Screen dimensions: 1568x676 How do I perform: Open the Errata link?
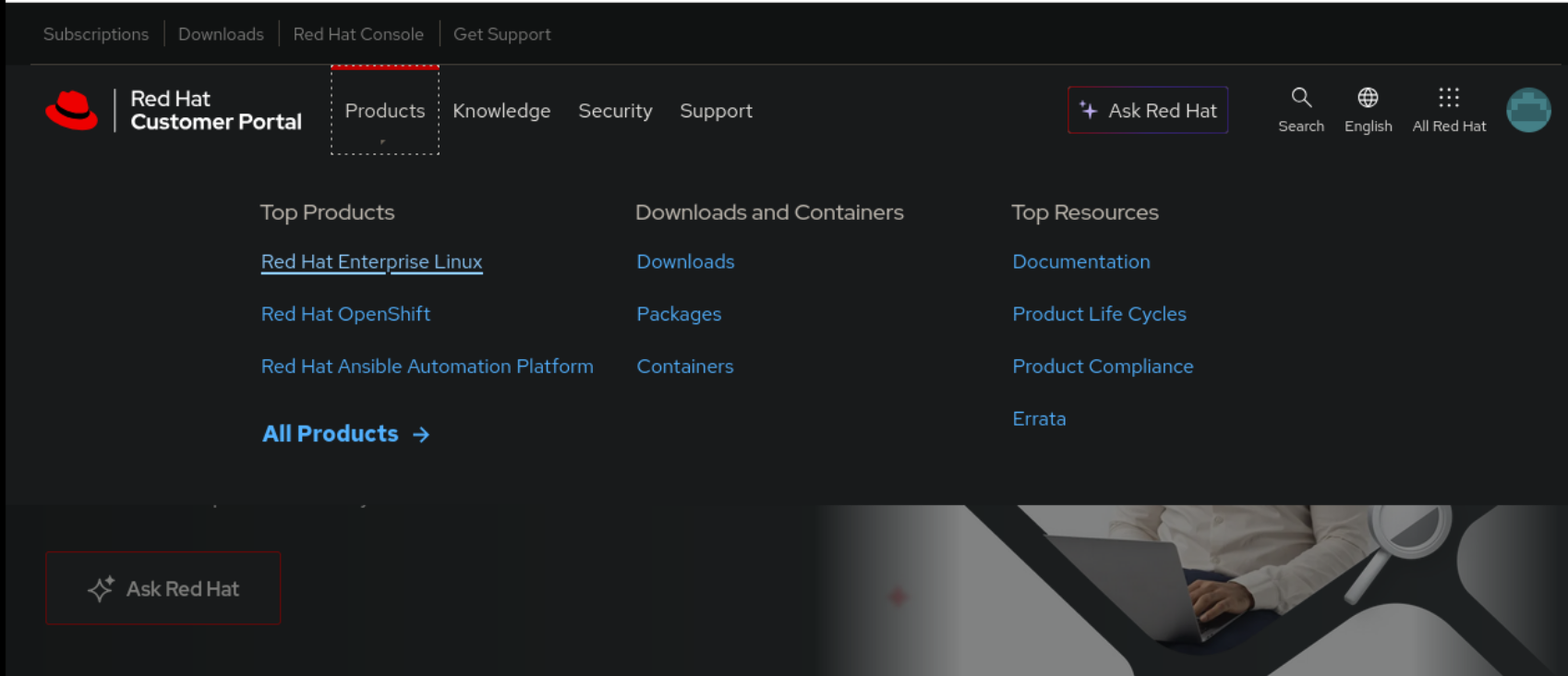coord(1039,419)
